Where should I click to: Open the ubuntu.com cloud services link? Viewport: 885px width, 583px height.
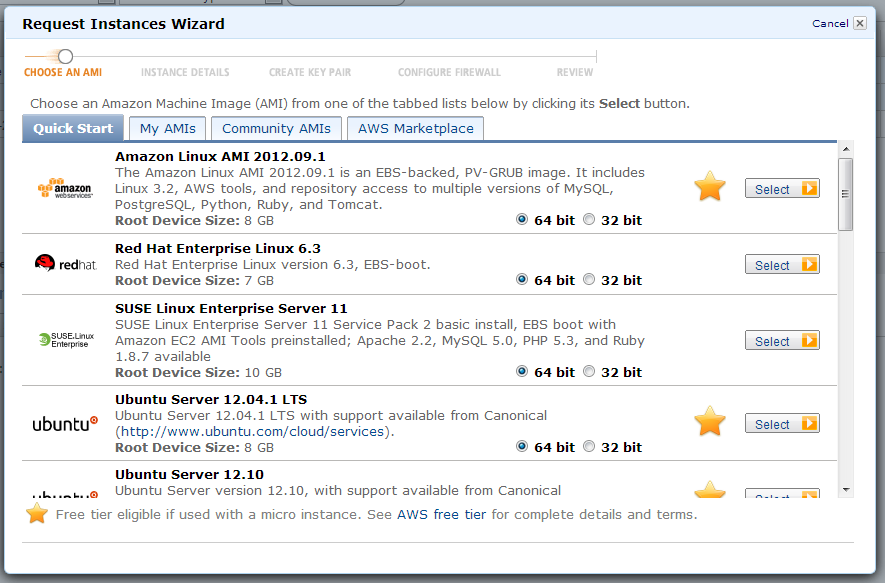coord(252,432)
